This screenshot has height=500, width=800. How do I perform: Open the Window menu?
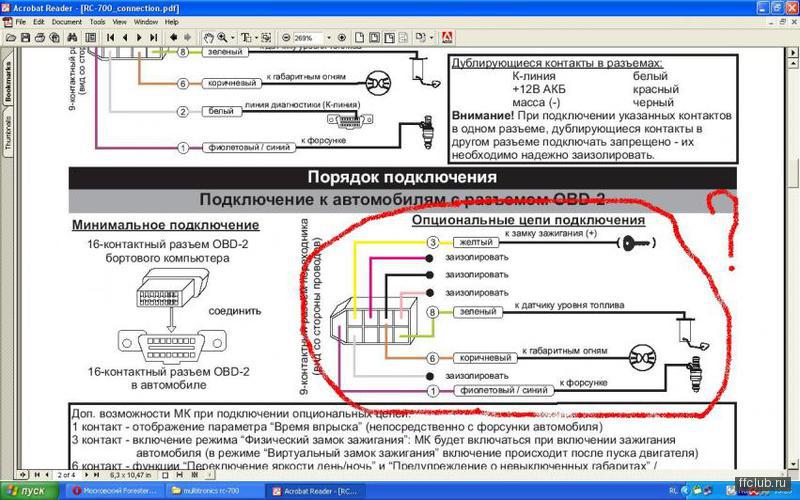click(146, 22)
